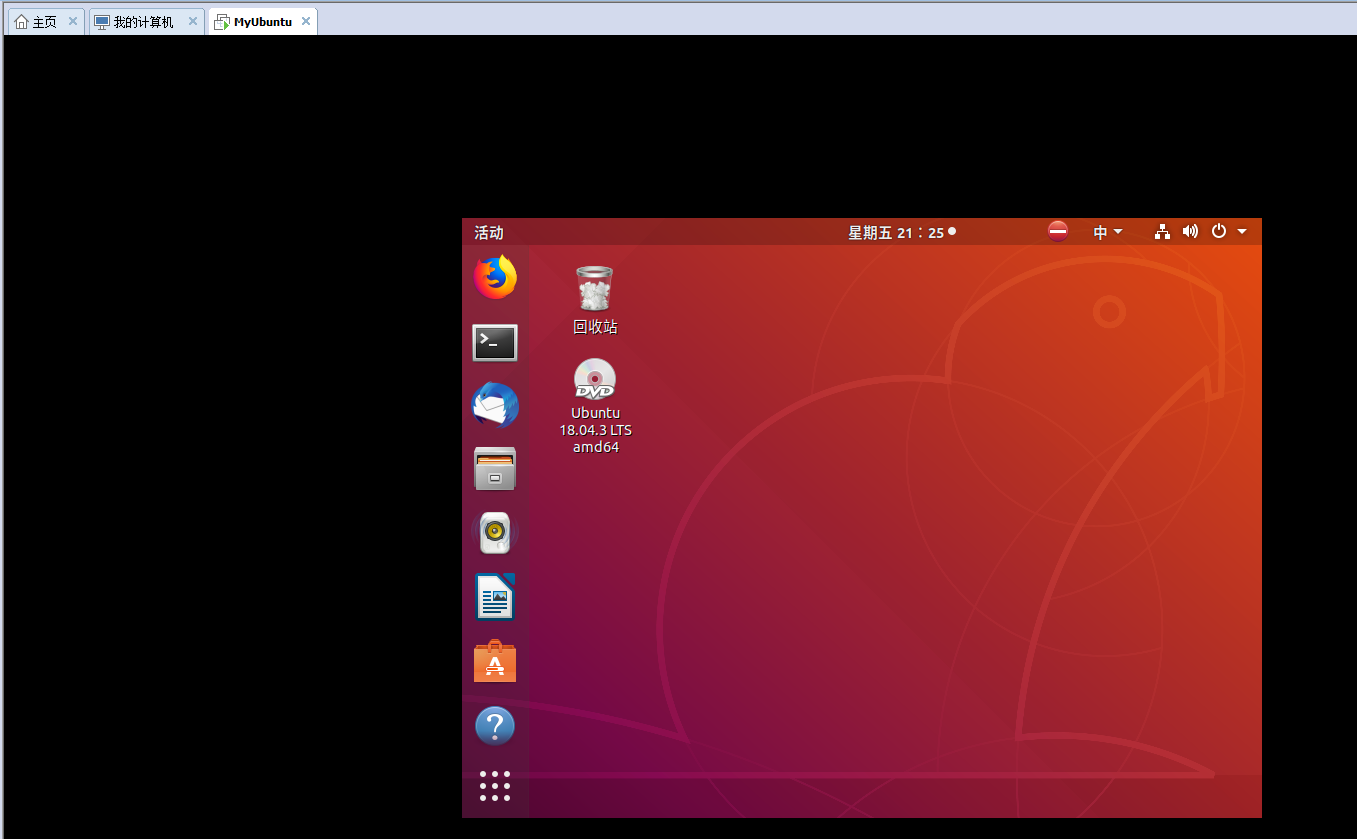This screenshot has height=839, width=1357.
Task: Click the wired network status icon
Action: point(1162,232)
